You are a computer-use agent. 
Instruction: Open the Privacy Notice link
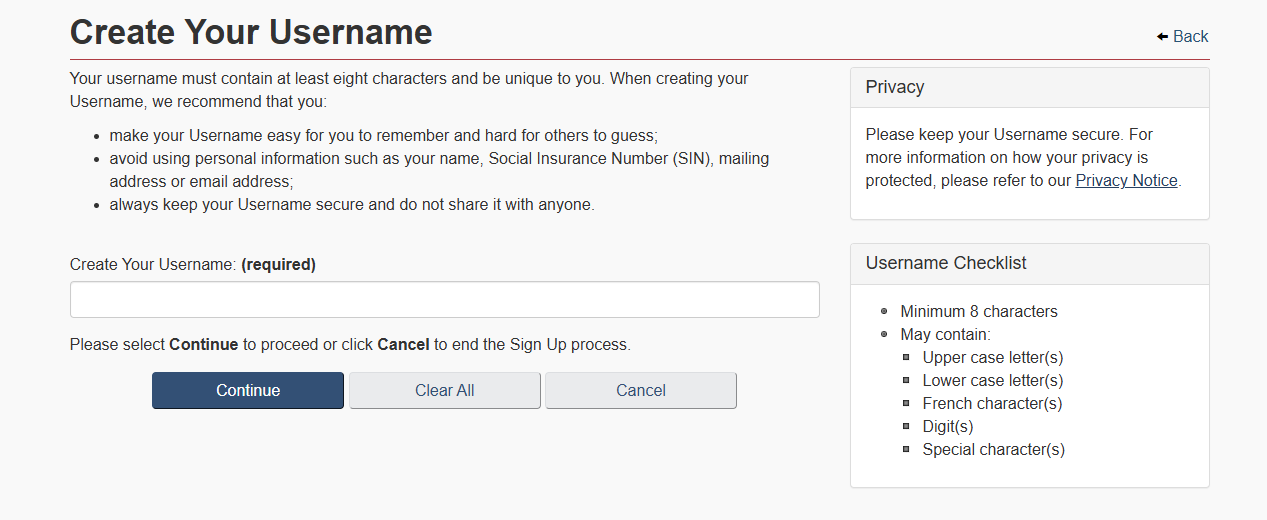coord(1126,181)
